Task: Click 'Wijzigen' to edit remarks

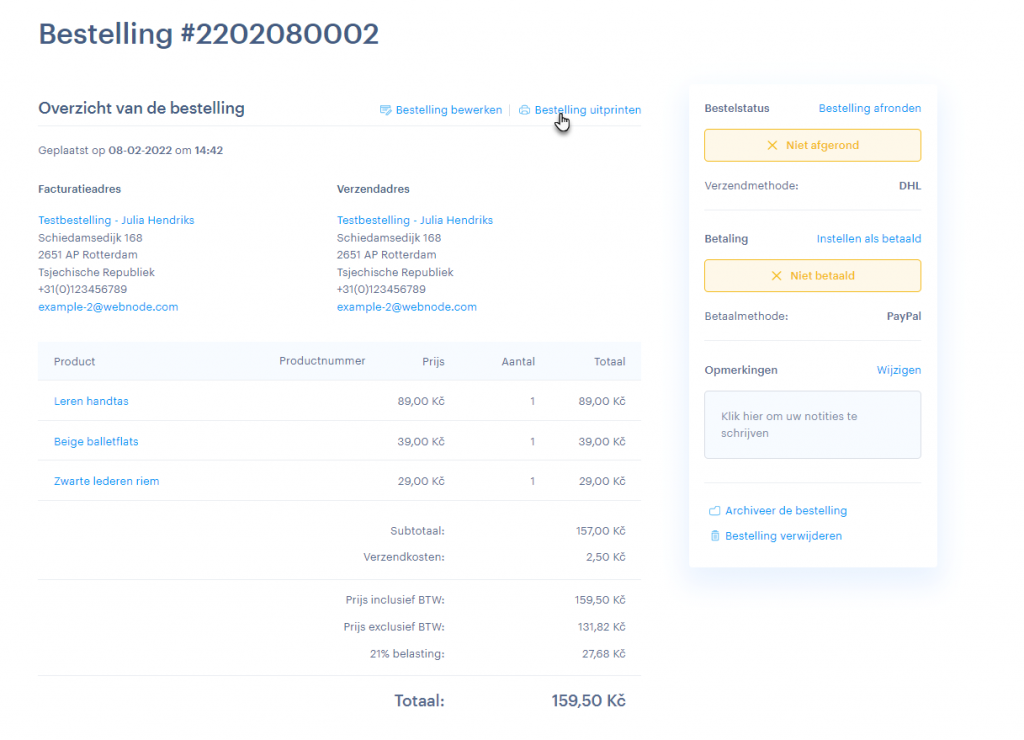Action: pos(898,370)
